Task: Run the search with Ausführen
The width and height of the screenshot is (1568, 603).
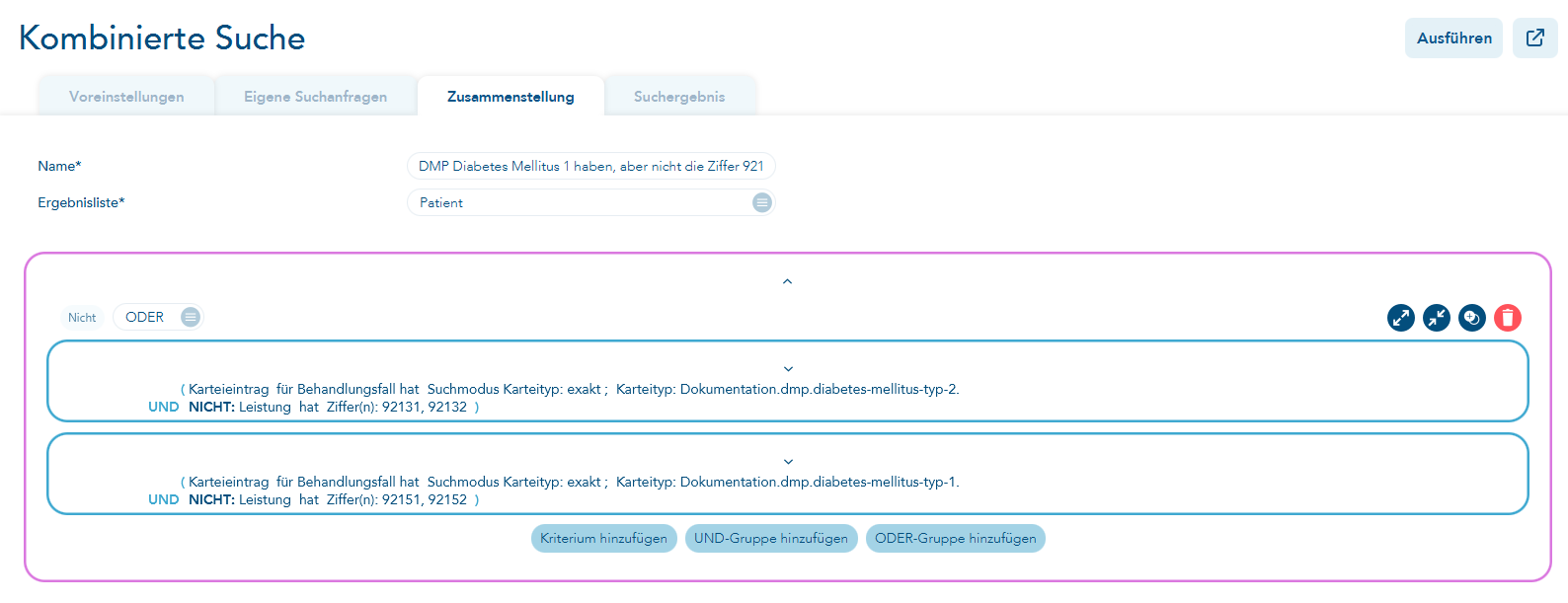Action: pos(1453,38)
